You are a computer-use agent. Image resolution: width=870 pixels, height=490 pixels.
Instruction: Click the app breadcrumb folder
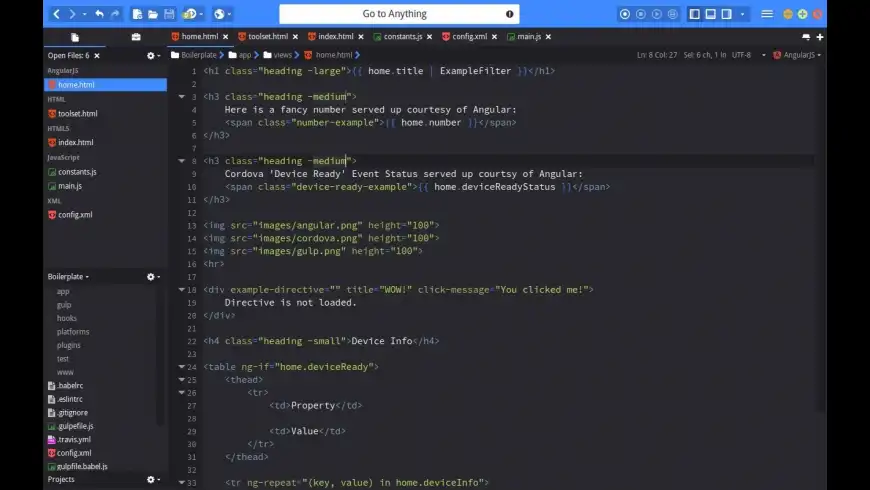[x=240, y=55]
